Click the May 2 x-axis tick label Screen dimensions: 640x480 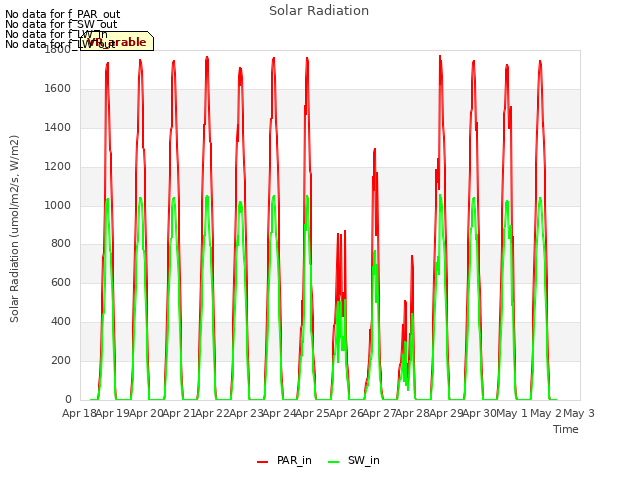[546, 413]
